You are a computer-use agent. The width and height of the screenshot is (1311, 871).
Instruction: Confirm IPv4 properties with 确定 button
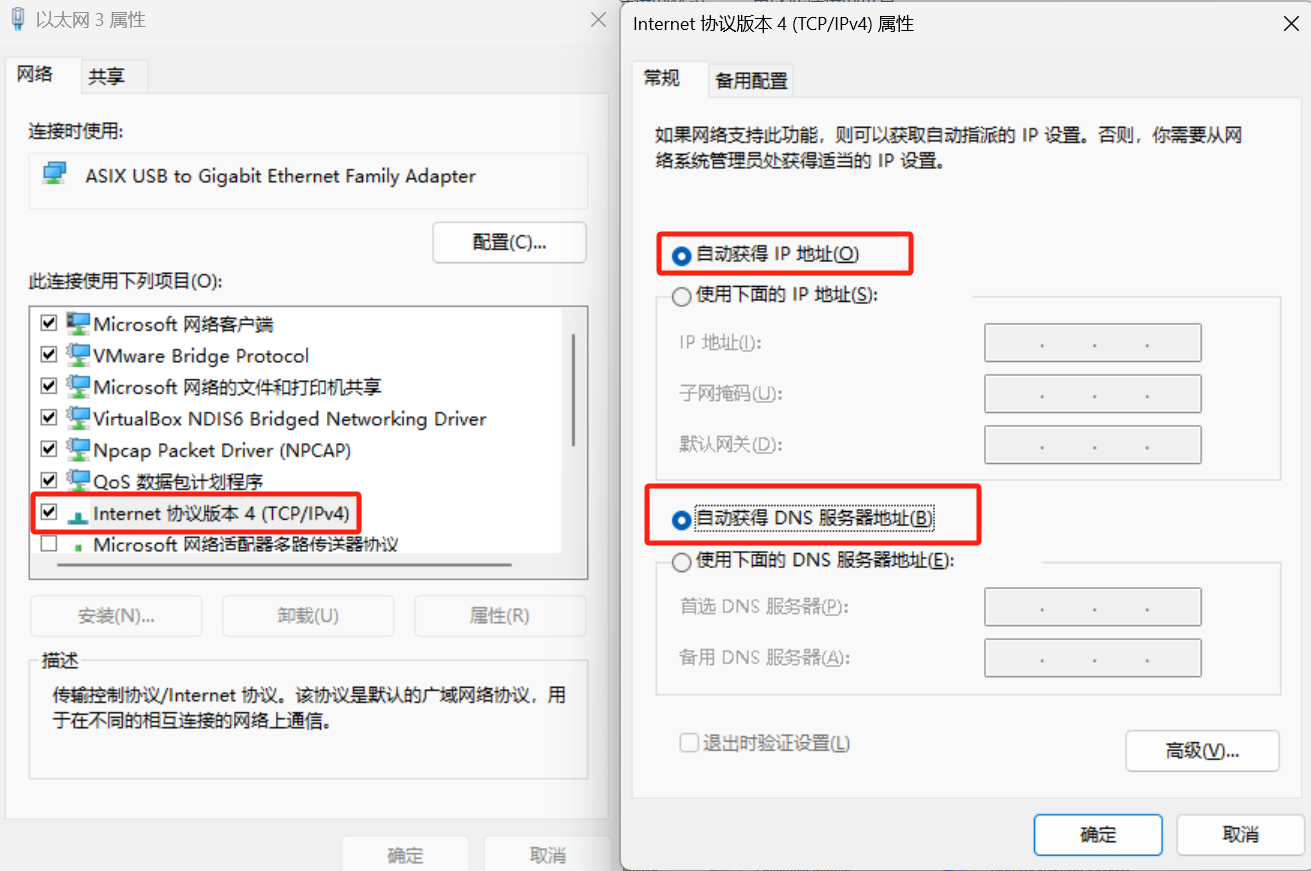(1098, 835)
